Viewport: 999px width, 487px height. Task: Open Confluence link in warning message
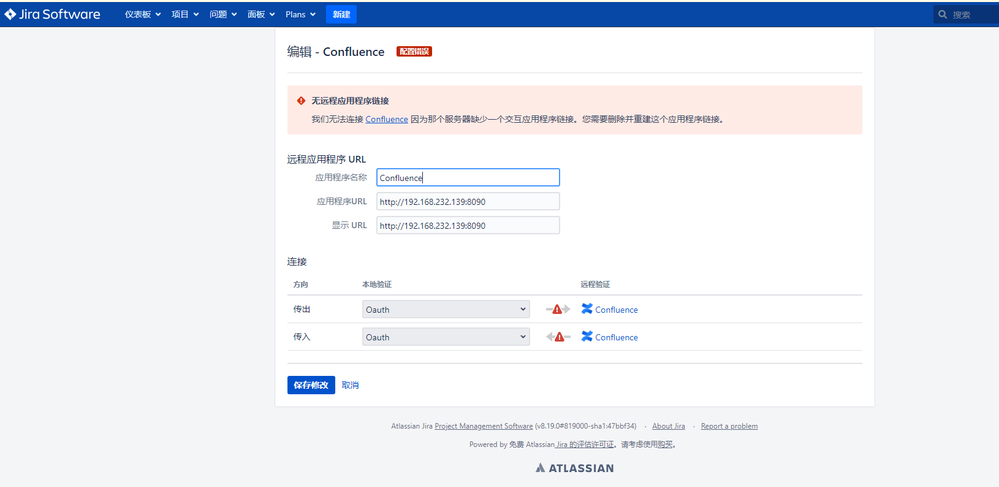coord(387,119)
